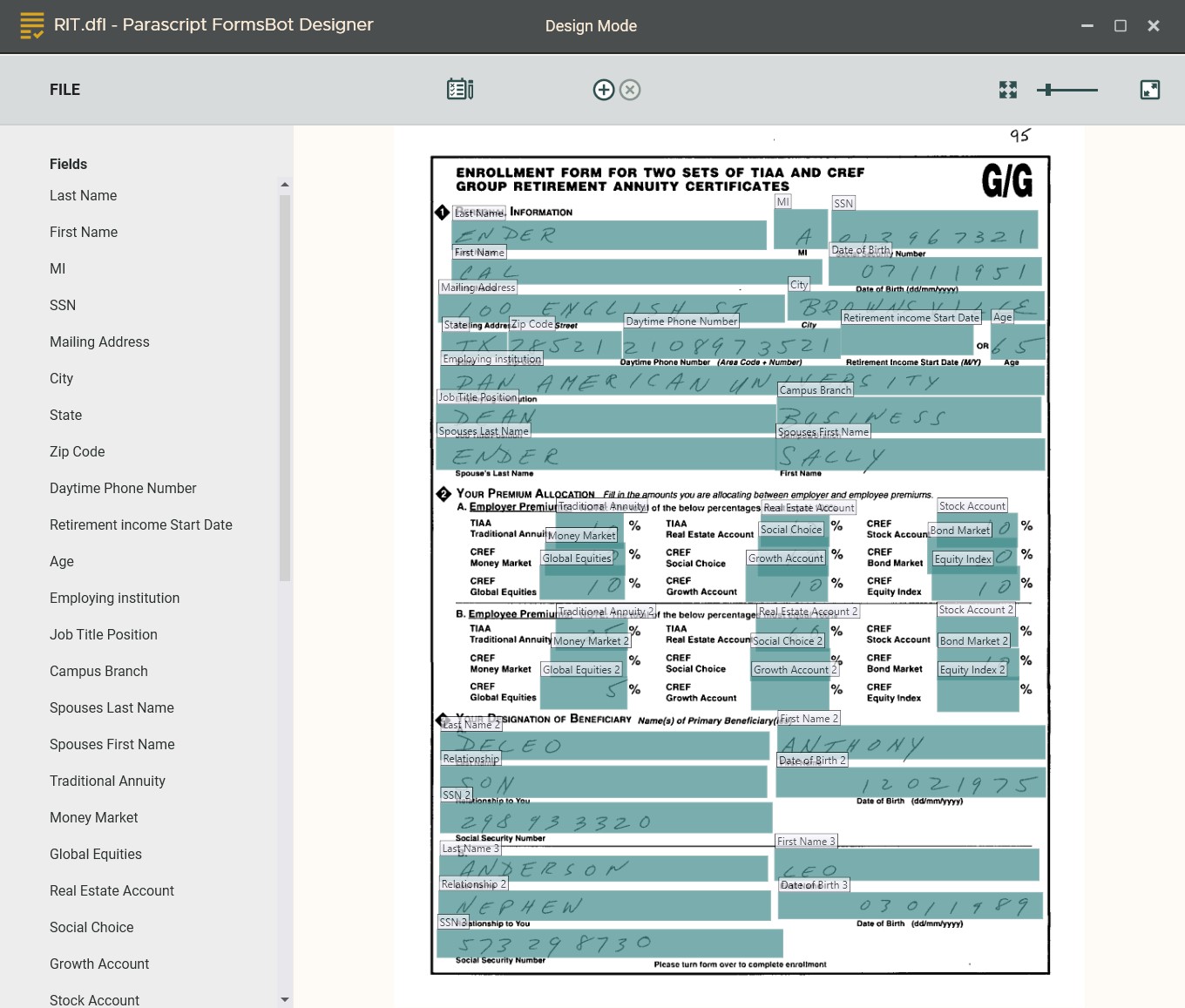Click the Relationship 2 field region on form

coord(605,906)
